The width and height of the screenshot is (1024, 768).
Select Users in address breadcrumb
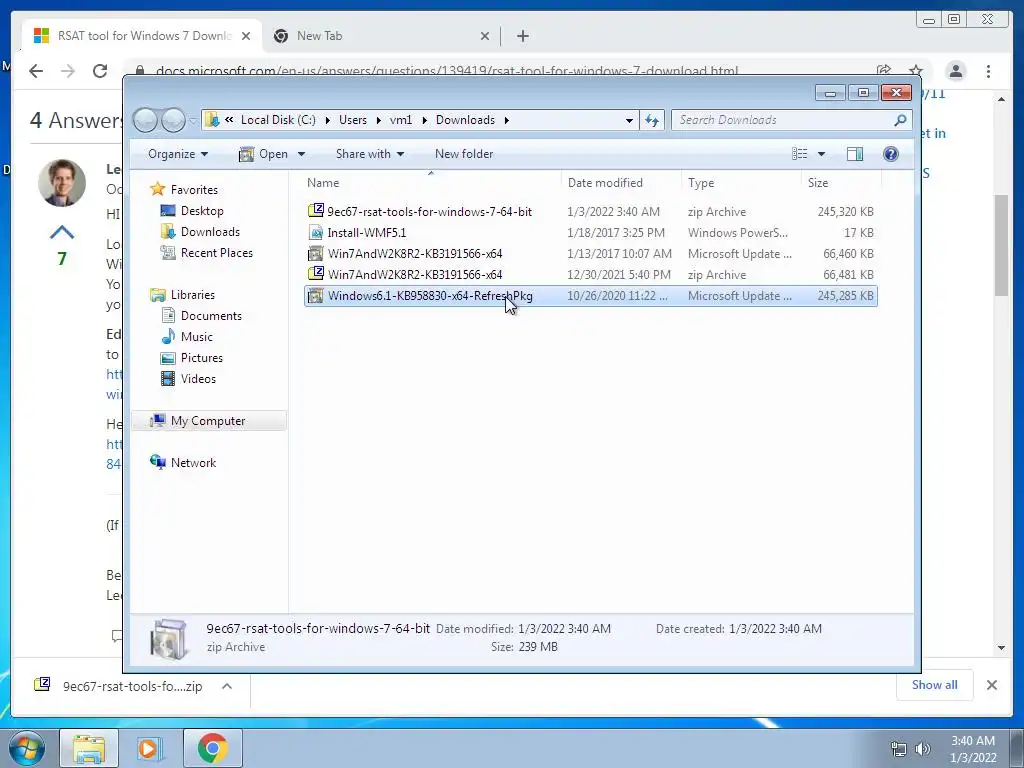[353, 120]
